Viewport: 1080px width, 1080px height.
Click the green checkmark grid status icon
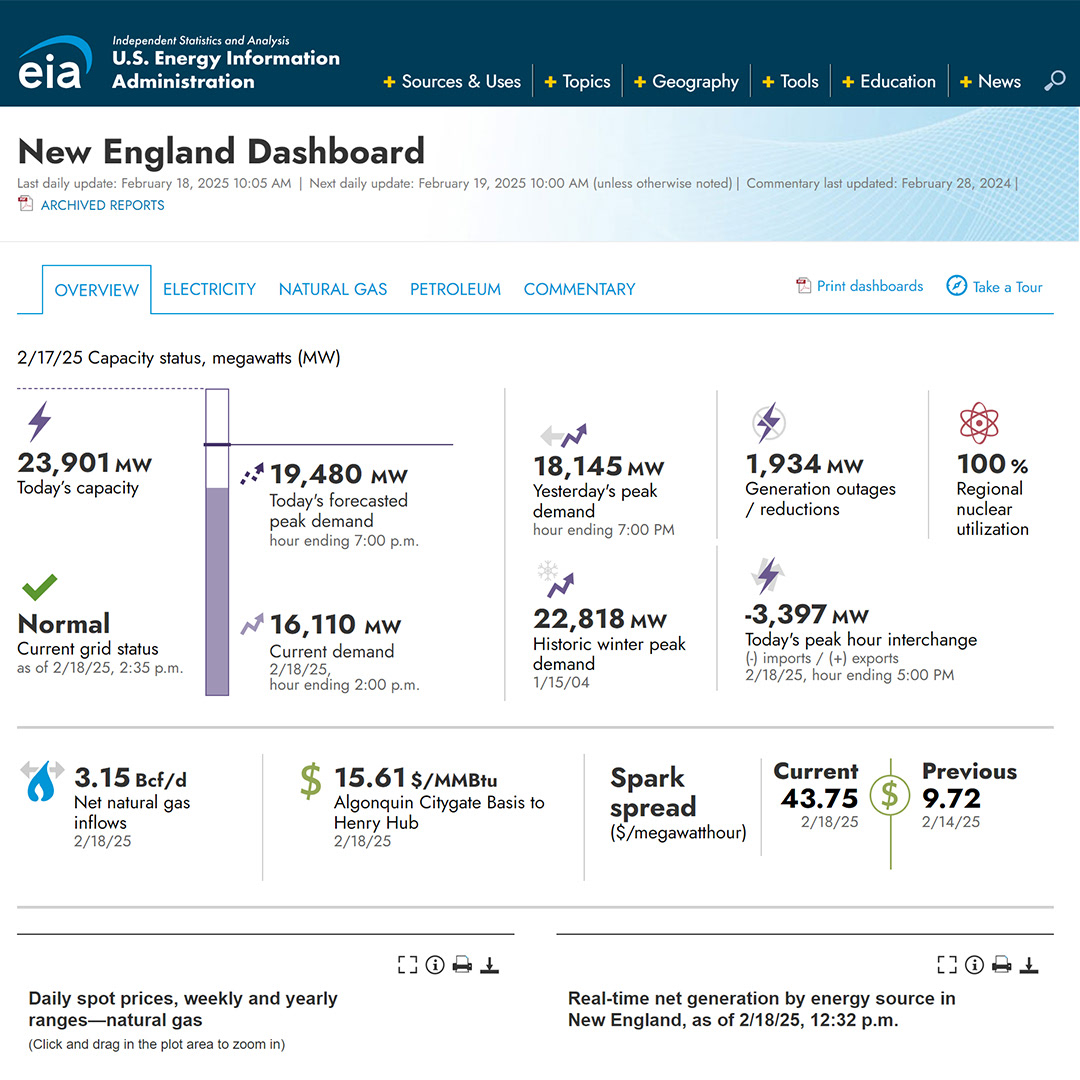pyautogui.click(x=39, y=587)
